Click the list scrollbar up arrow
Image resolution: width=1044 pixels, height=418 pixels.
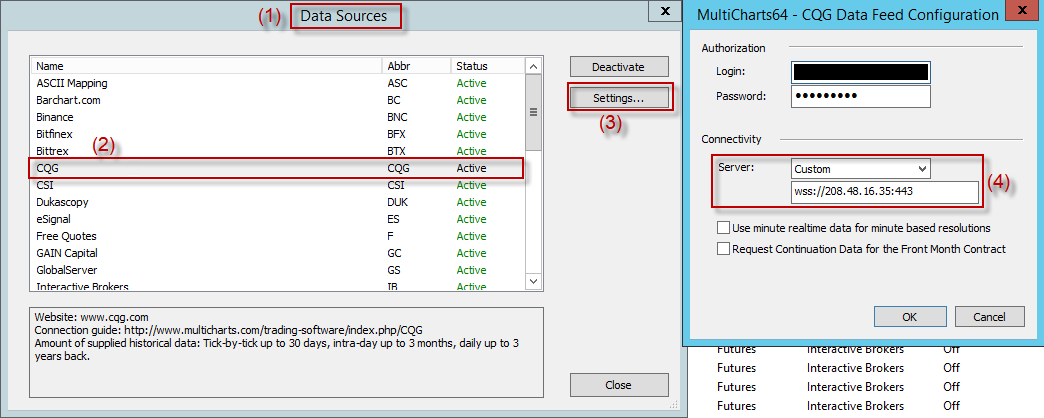pos(533,66)
